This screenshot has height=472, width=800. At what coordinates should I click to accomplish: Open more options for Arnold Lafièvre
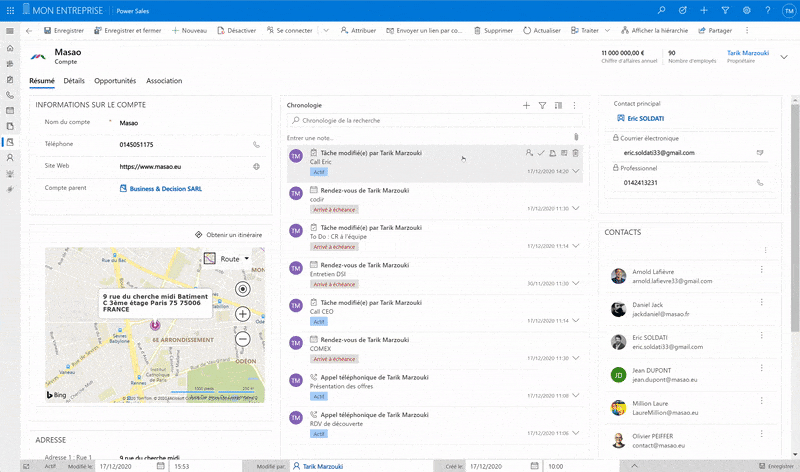coord(762,269)
